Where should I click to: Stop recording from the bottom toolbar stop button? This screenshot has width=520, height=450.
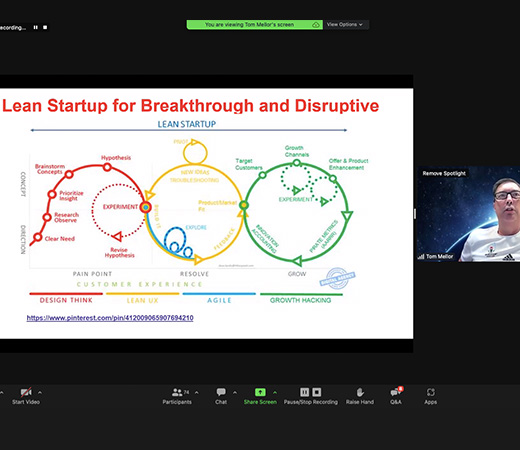(x=317, y=392)
